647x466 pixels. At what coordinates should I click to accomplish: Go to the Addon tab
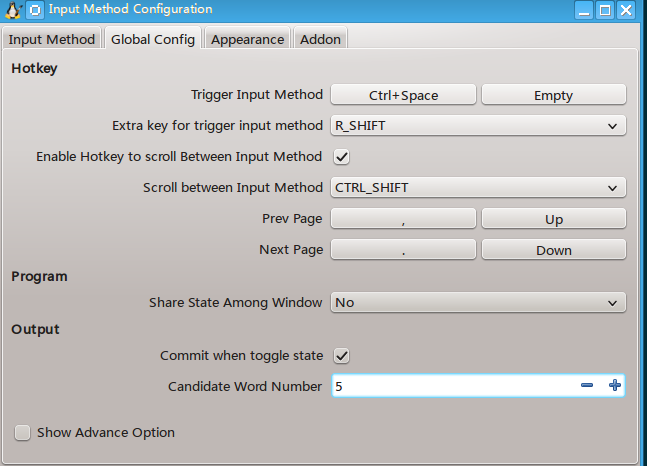pos(320,39)
